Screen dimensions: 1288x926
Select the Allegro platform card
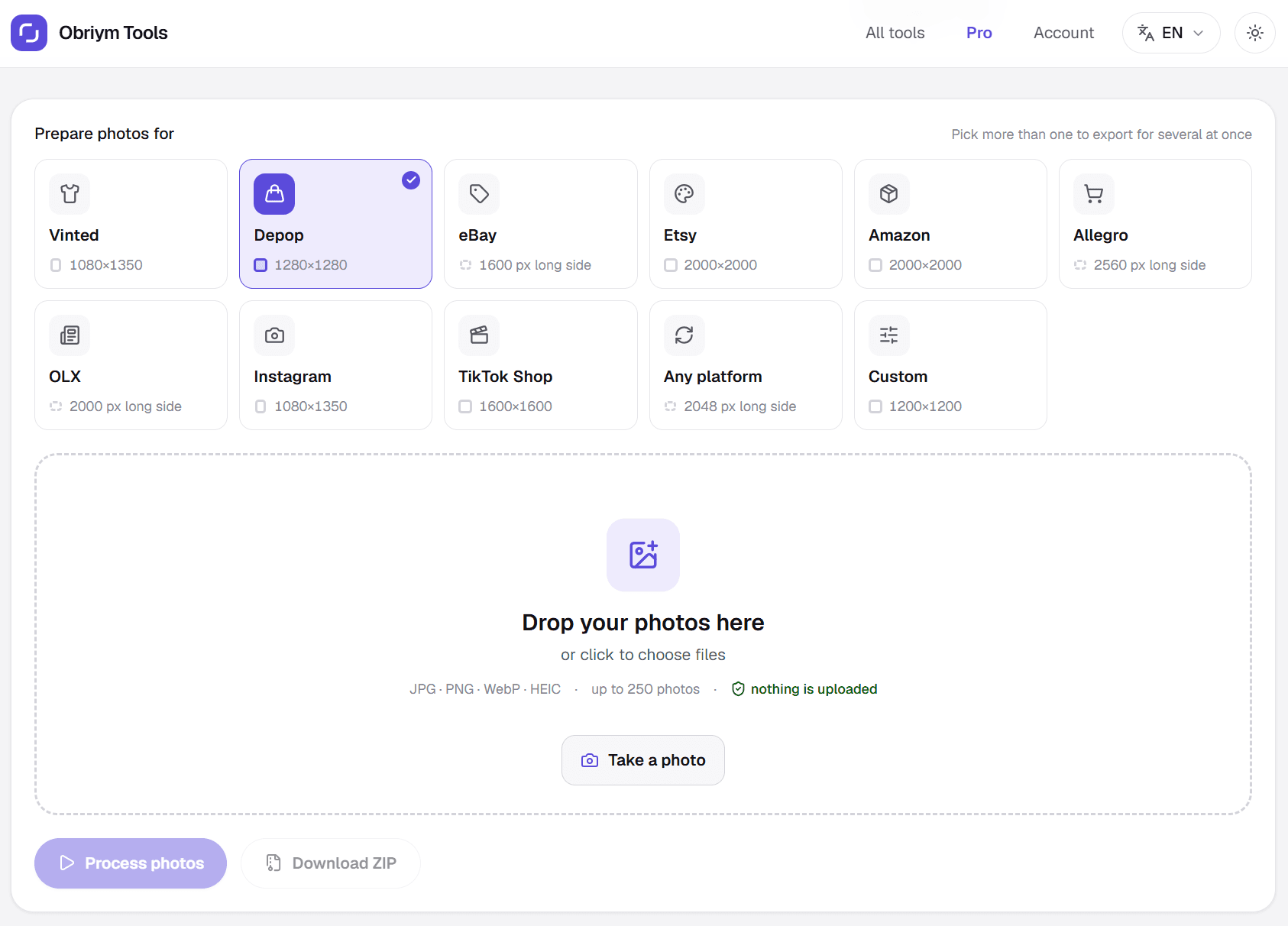pyautogui.click(x=1155, y=224)
